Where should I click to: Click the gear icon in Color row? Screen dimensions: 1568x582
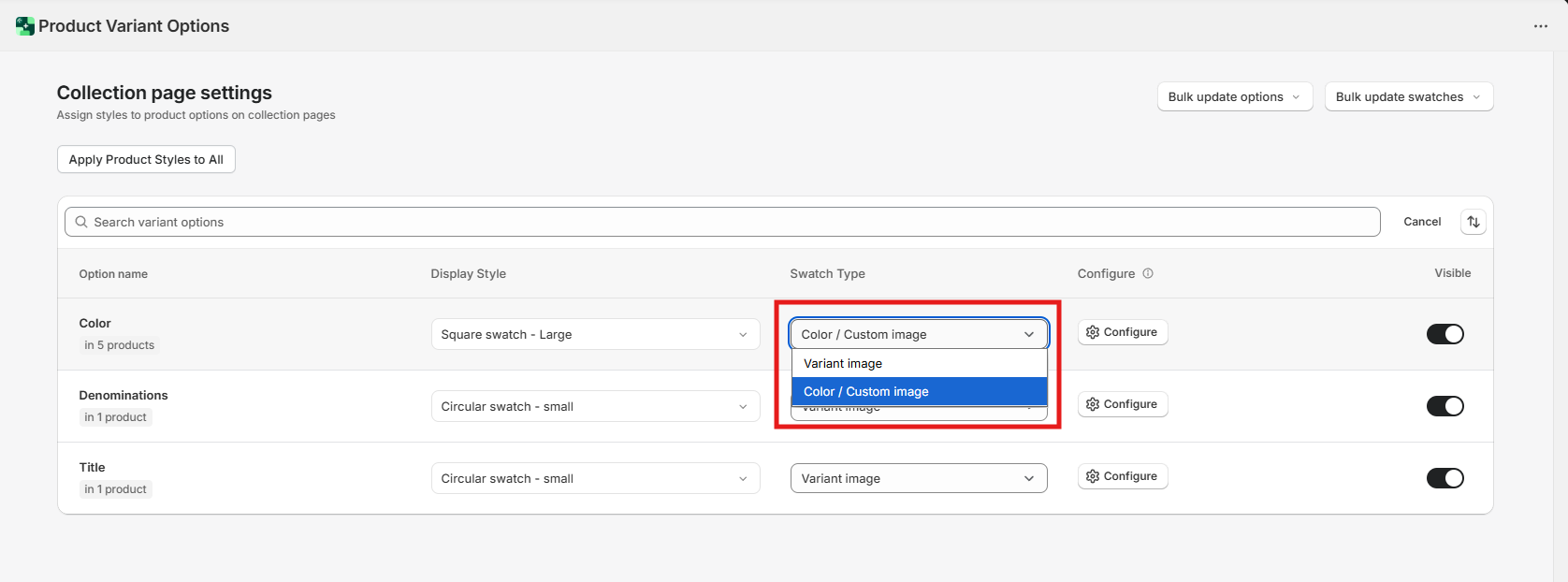(1092, 332)
